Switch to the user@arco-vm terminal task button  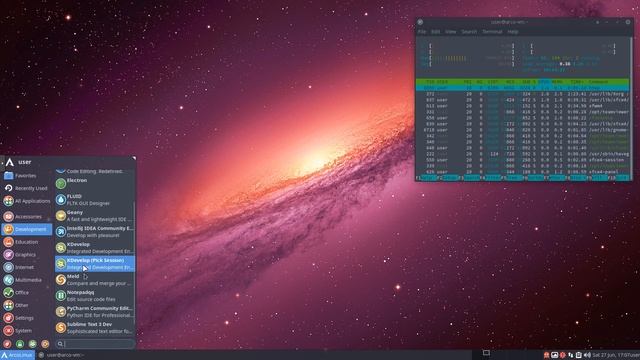coord(61,355)
